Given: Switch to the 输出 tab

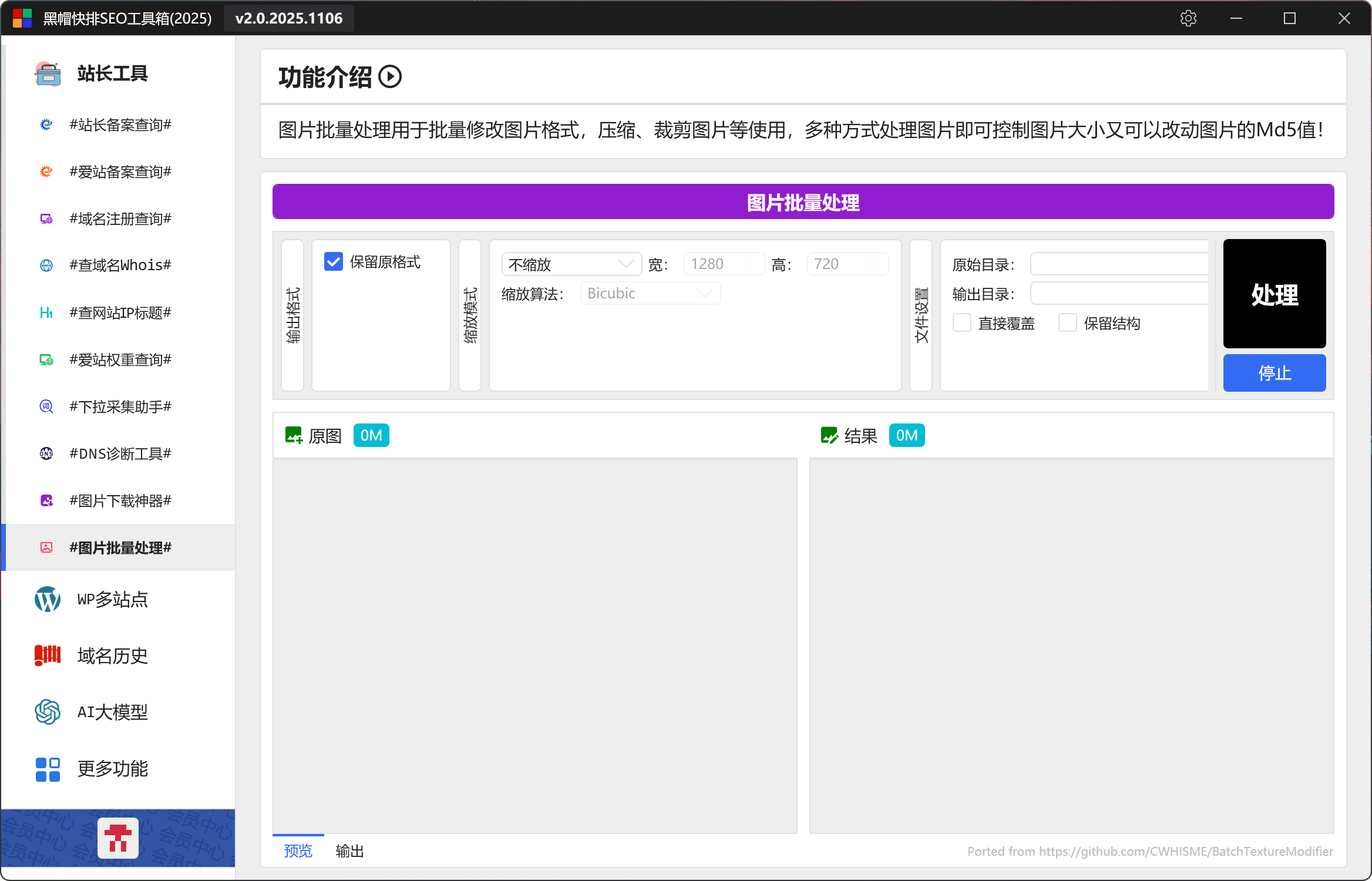Looking at the screenshot, I should pyautogui.click(x=350, y=851).
